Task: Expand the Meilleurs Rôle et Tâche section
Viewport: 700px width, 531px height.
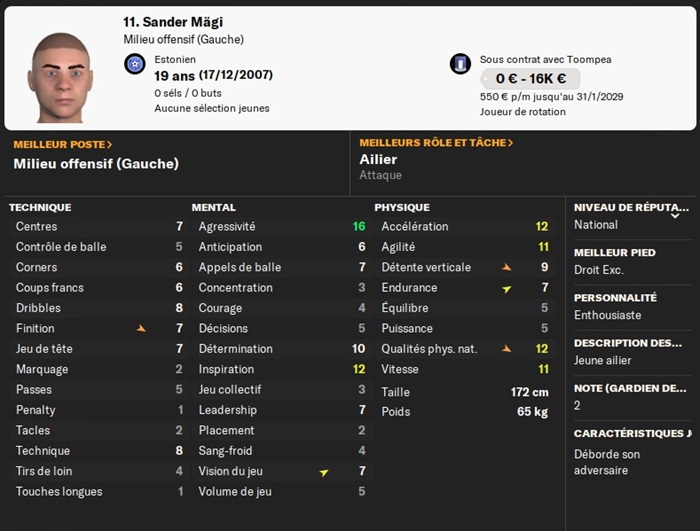Action: coord(436,143)
